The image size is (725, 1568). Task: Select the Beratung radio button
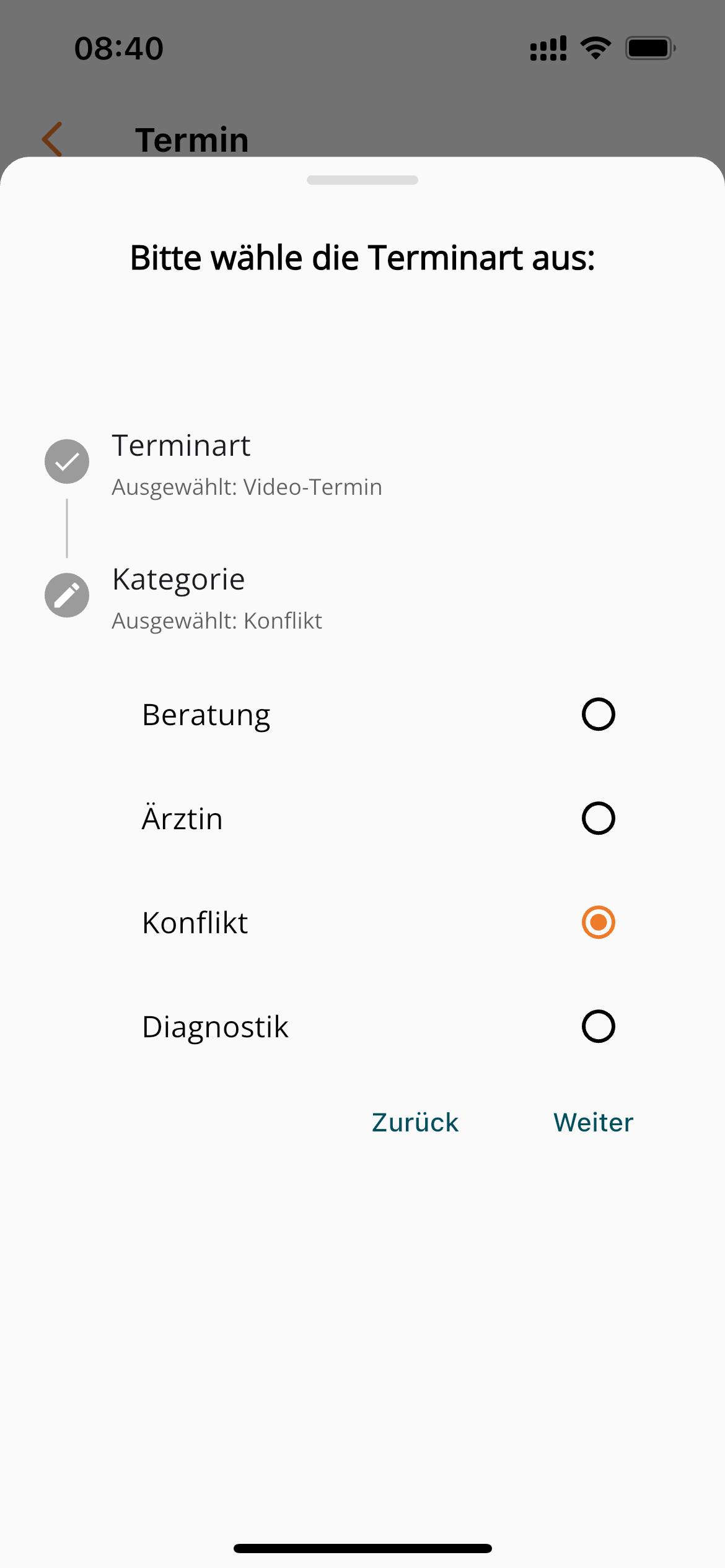pyautogui.click(x=598, y=714)
